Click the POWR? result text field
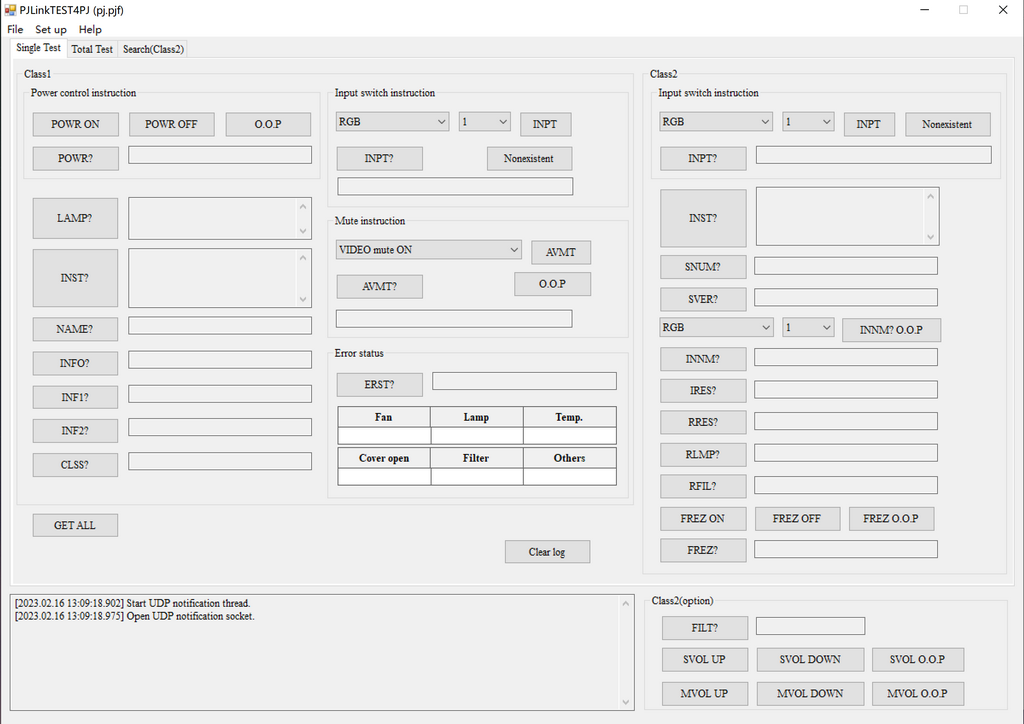The image size is (1024, 724). (220, 155)
